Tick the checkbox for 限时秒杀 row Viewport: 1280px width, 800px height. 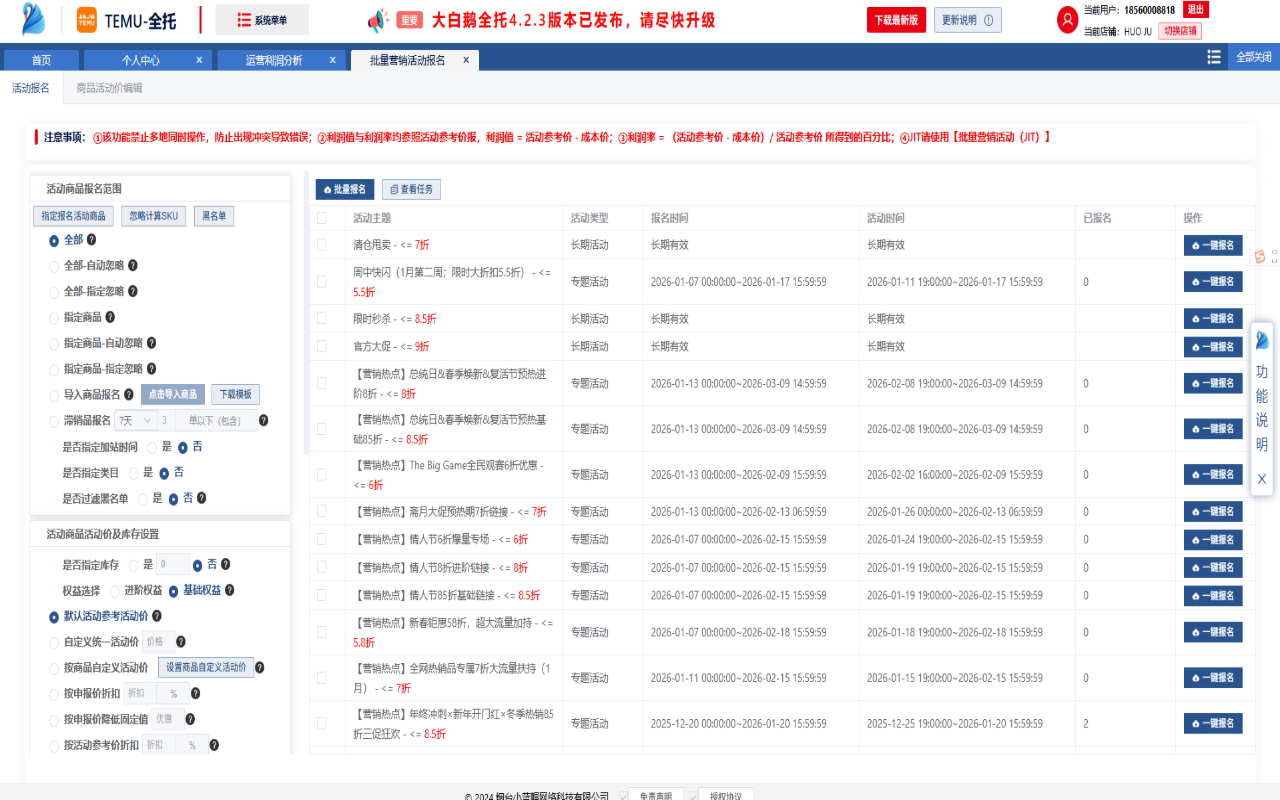[x=322, y=319]
